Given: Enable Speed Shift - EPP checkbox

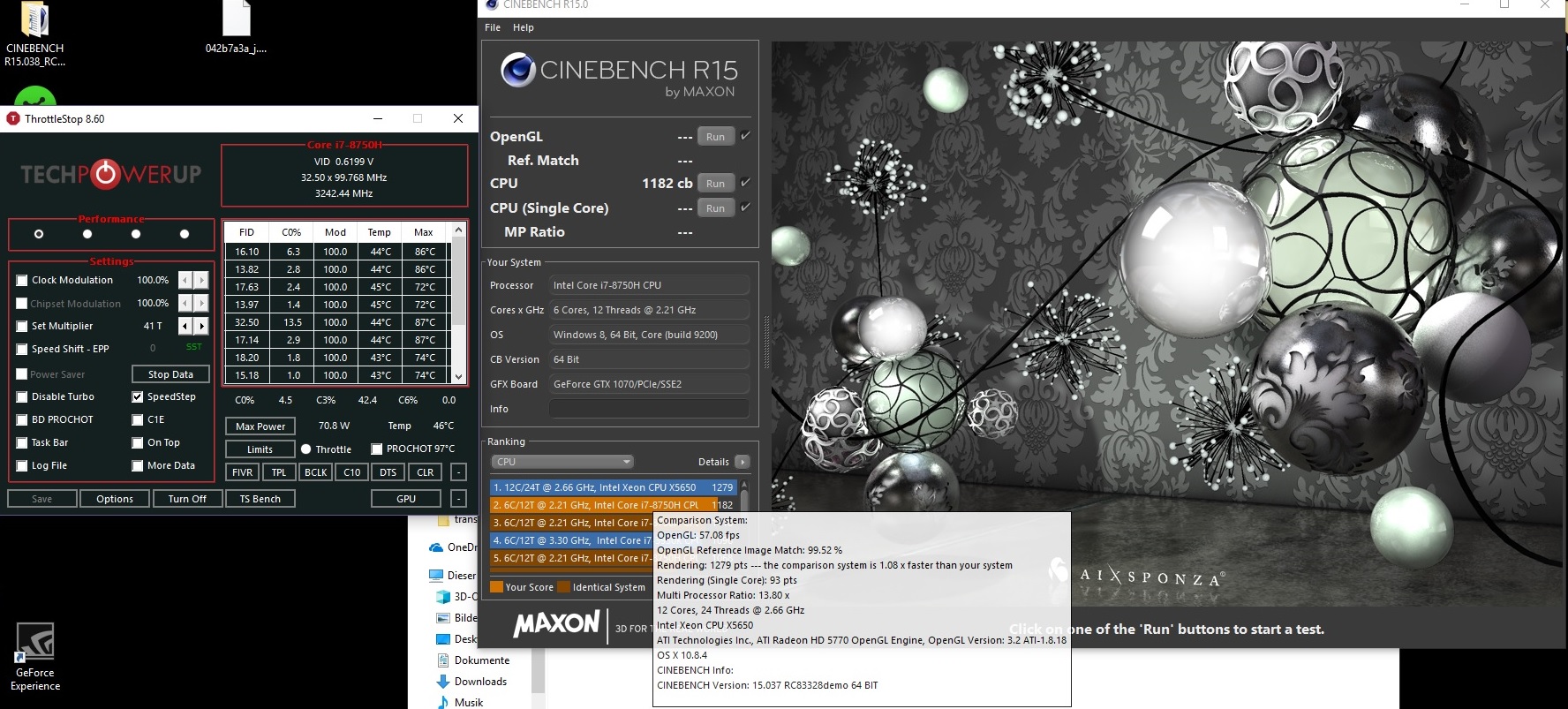Looking at the screenshot, I should 22,350.
